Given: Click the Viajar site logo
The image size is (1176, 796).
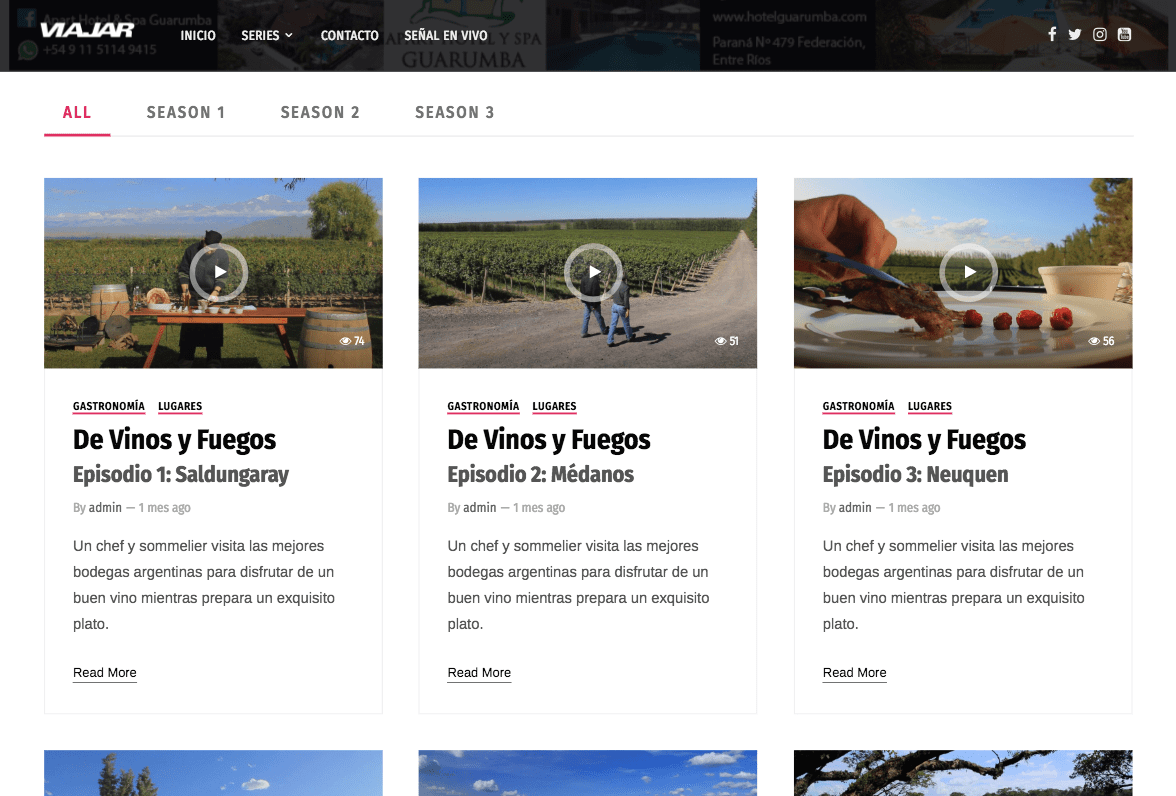Looking at the screenshot, I should click(87, 31).
